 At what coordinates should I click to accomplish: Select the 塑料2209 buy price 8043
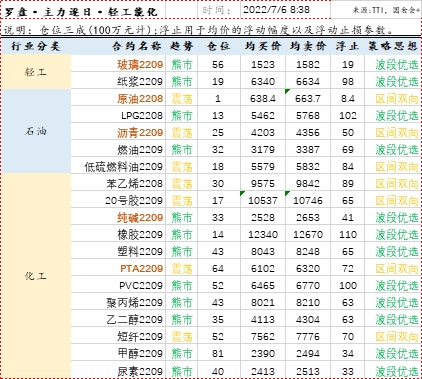(x=263, y=251)
